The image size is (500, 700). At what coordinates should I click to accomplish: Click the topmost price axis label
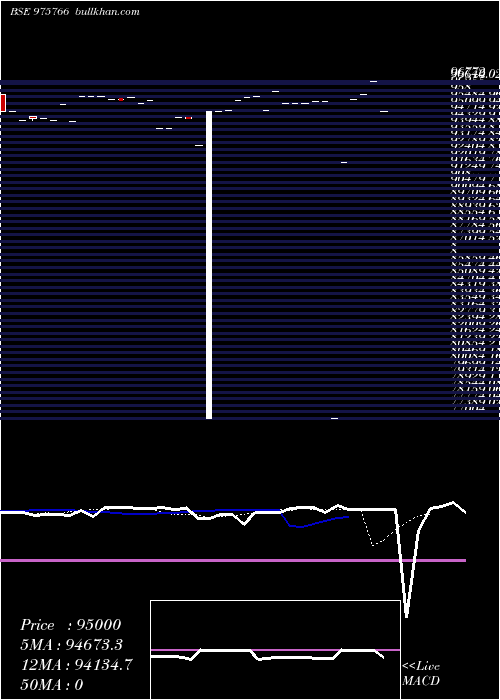(474, 71)
